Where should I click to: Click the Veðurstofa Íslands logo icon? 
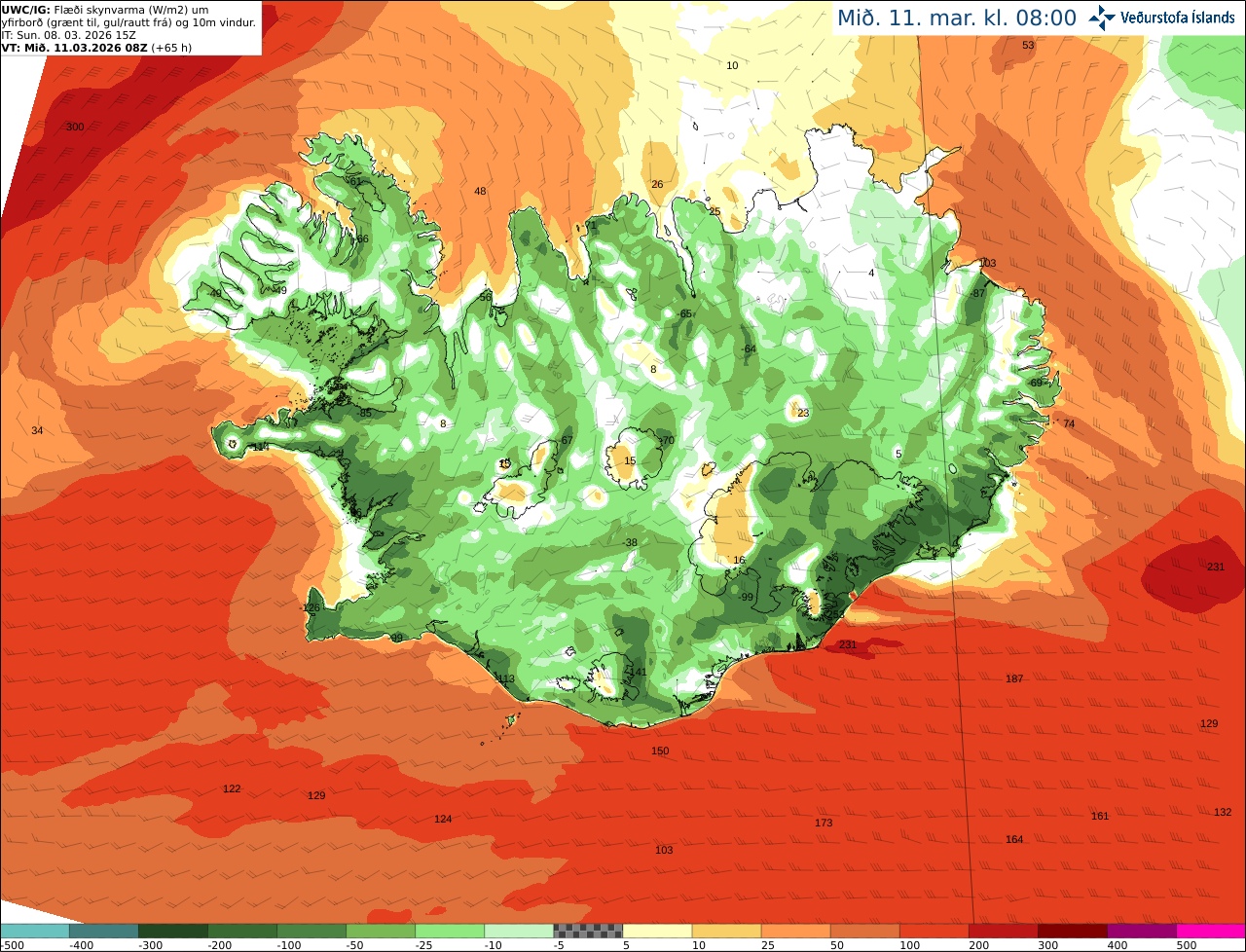(x=1102, y=17)
